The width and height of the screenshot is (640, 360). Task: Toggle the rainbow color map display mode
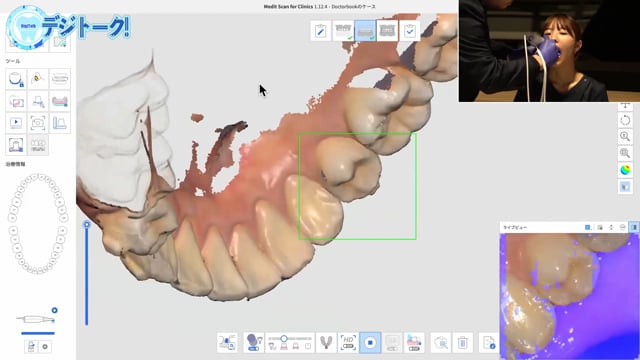click(625, 170)
